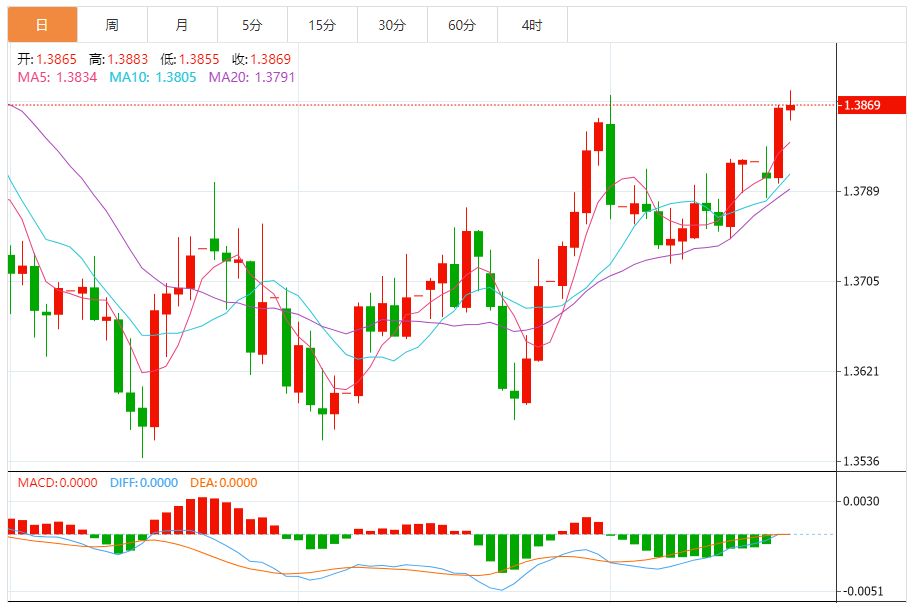Click the 1.3705 price axis label
Image resolution: width=914 pixels, height=603 pixels.
click(862, 281)
